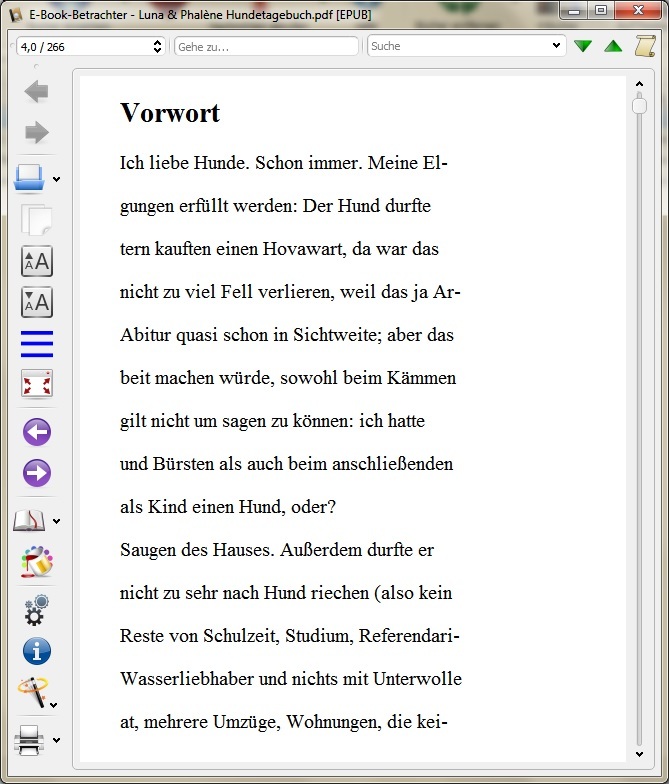The image size is (669, 784).
Task: Click the vertical scrollbar handle
Action: pos(640,105)
